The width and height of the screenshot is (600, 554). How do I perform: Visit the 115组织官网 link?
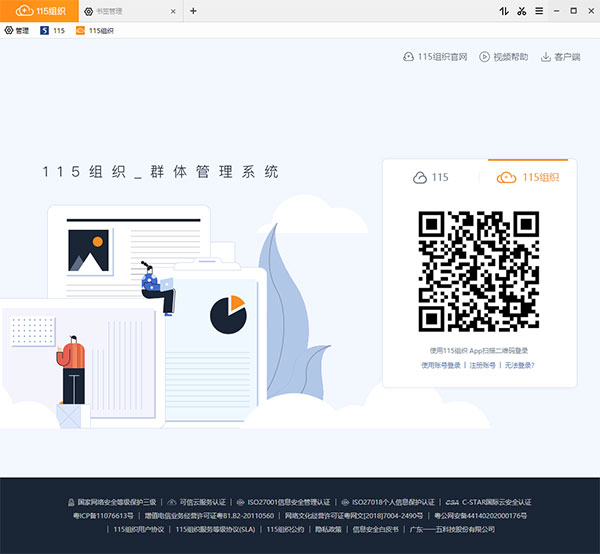click(435, 57)
